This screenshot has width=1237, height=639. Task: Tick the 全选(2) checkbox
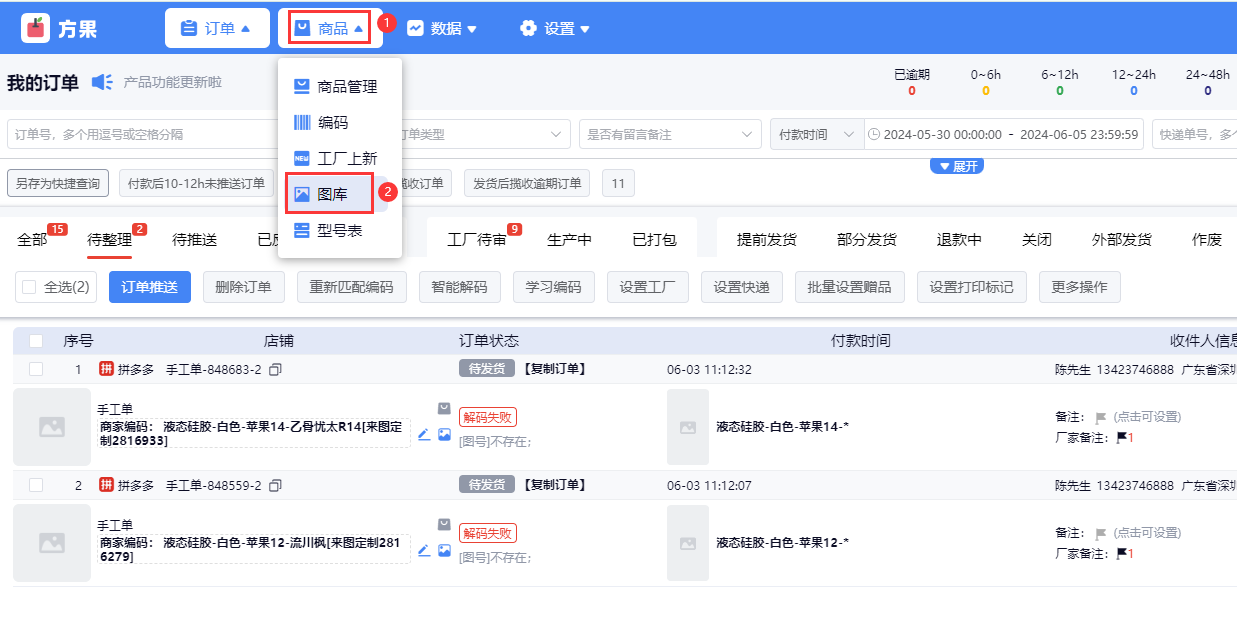(x=30, y=287)
